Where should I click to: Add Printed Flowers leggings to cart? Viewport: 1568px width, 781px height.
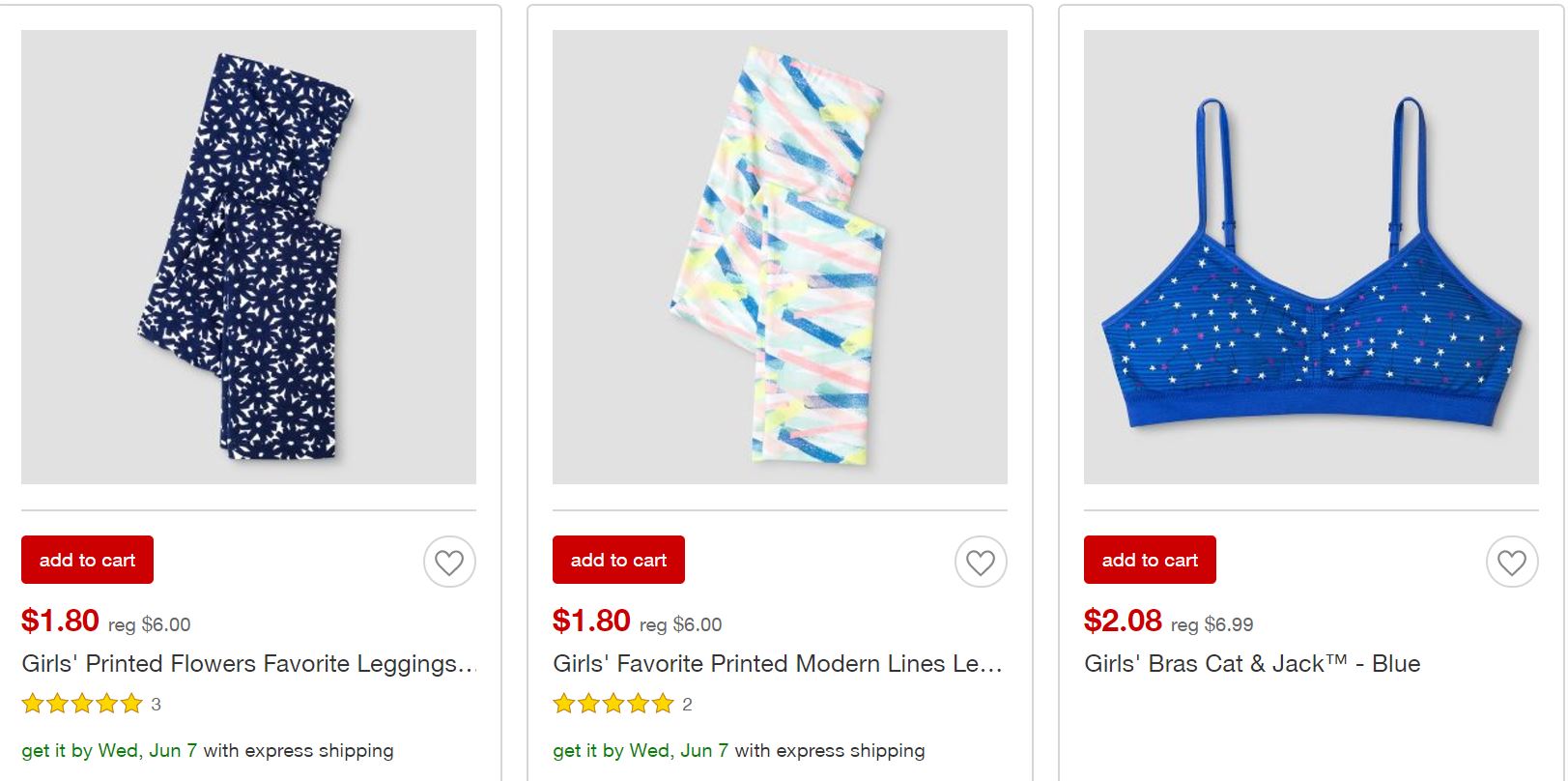(87, 560)
